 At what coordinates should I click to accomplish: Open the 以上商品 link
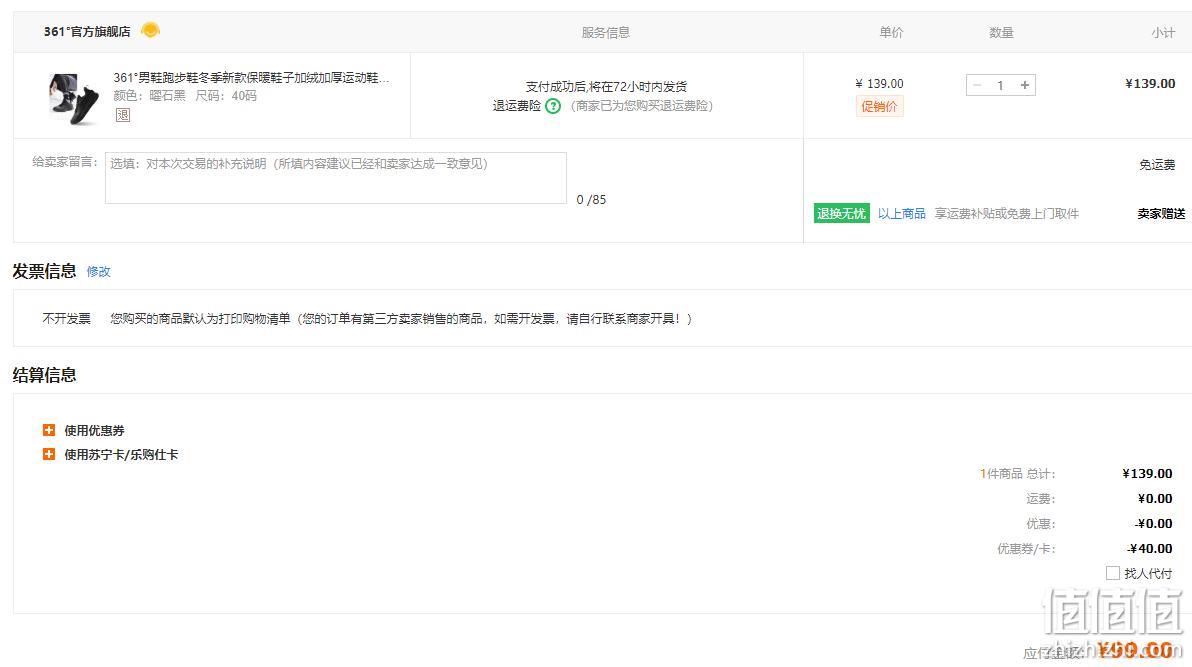902,214
